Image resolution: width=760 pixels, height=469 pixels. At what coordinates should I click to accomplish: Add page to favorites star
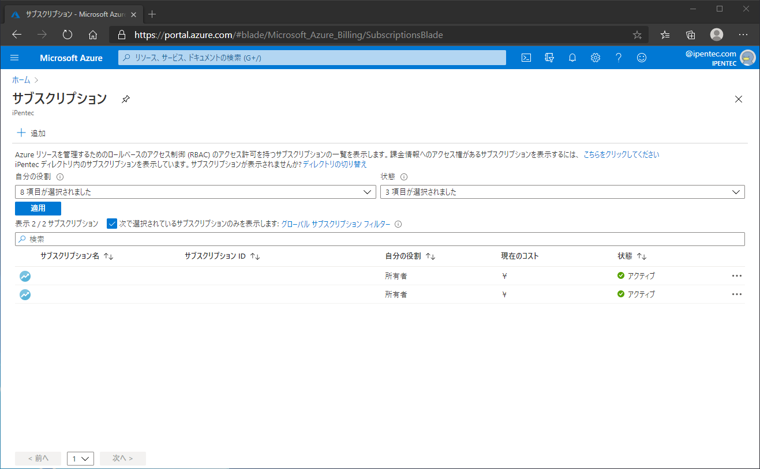pos(637,35)
